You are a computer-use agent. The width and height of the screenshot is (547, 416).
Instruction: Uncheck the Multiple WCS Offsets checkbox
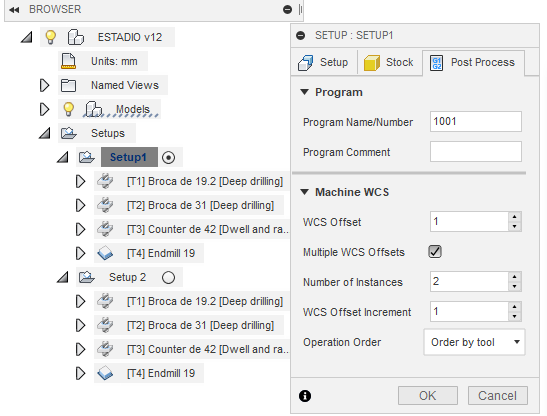coord(435,252)
